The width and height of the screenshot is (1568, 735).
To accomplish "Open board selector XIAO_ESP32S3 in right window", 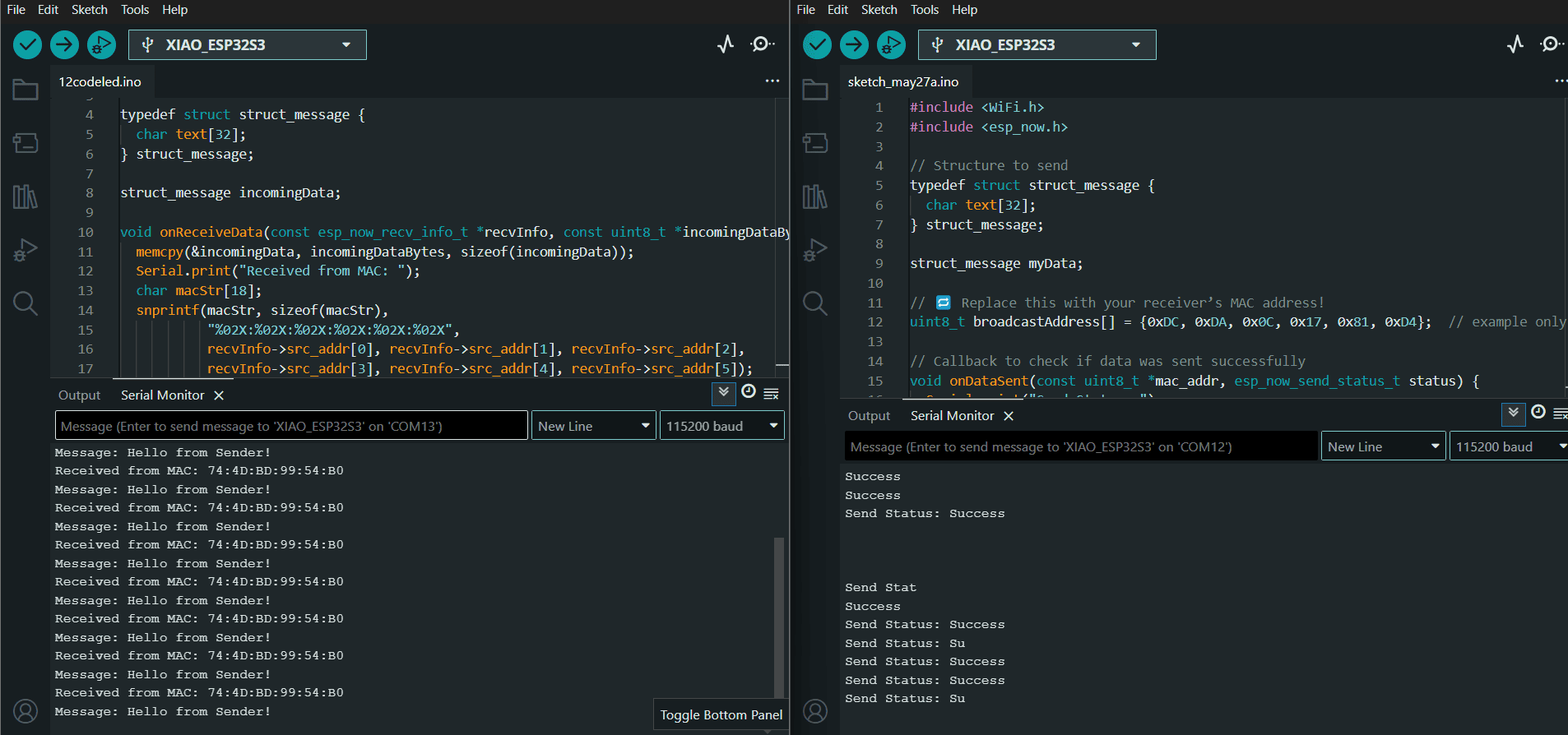I will pos(1037,44).
